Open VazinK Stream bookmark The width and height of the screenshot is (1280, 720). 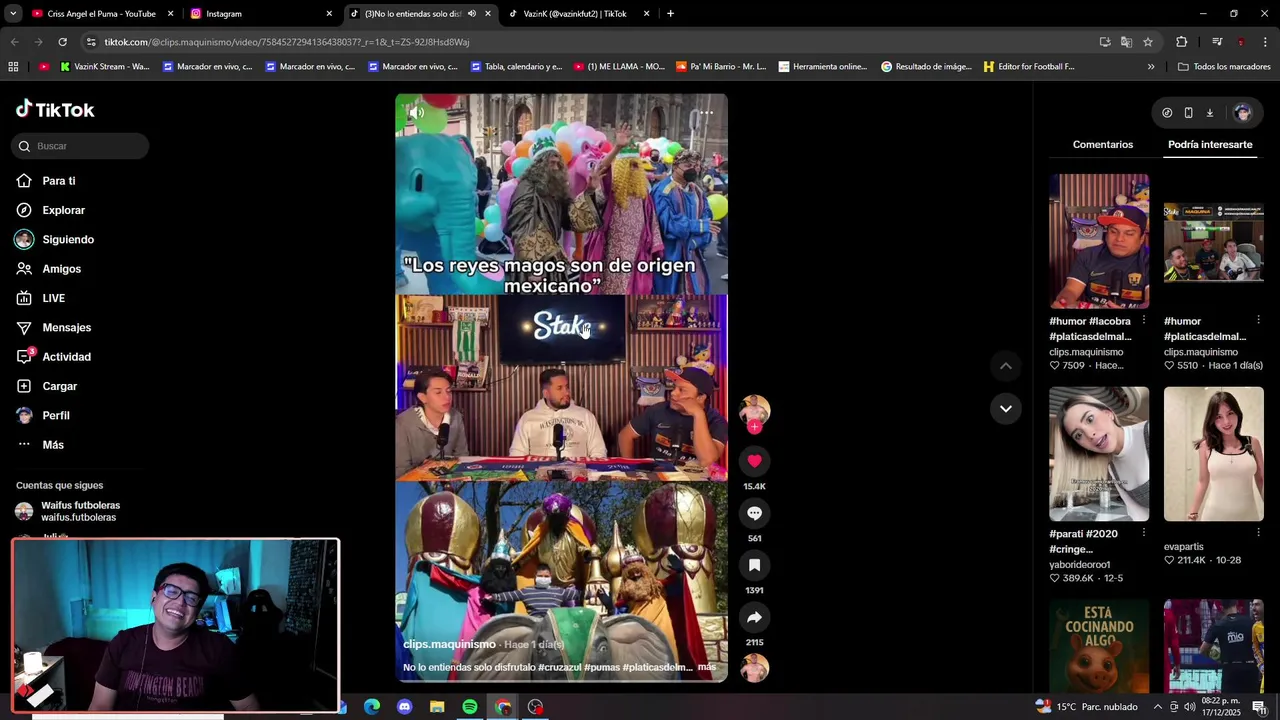point(105,67)
